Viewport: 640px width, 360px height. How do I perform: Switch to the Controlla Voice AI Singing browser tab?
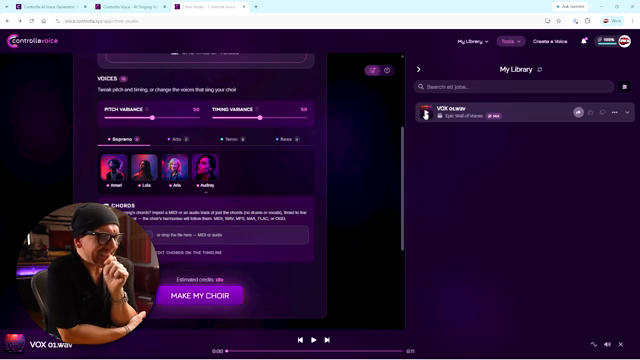[131, 7]
